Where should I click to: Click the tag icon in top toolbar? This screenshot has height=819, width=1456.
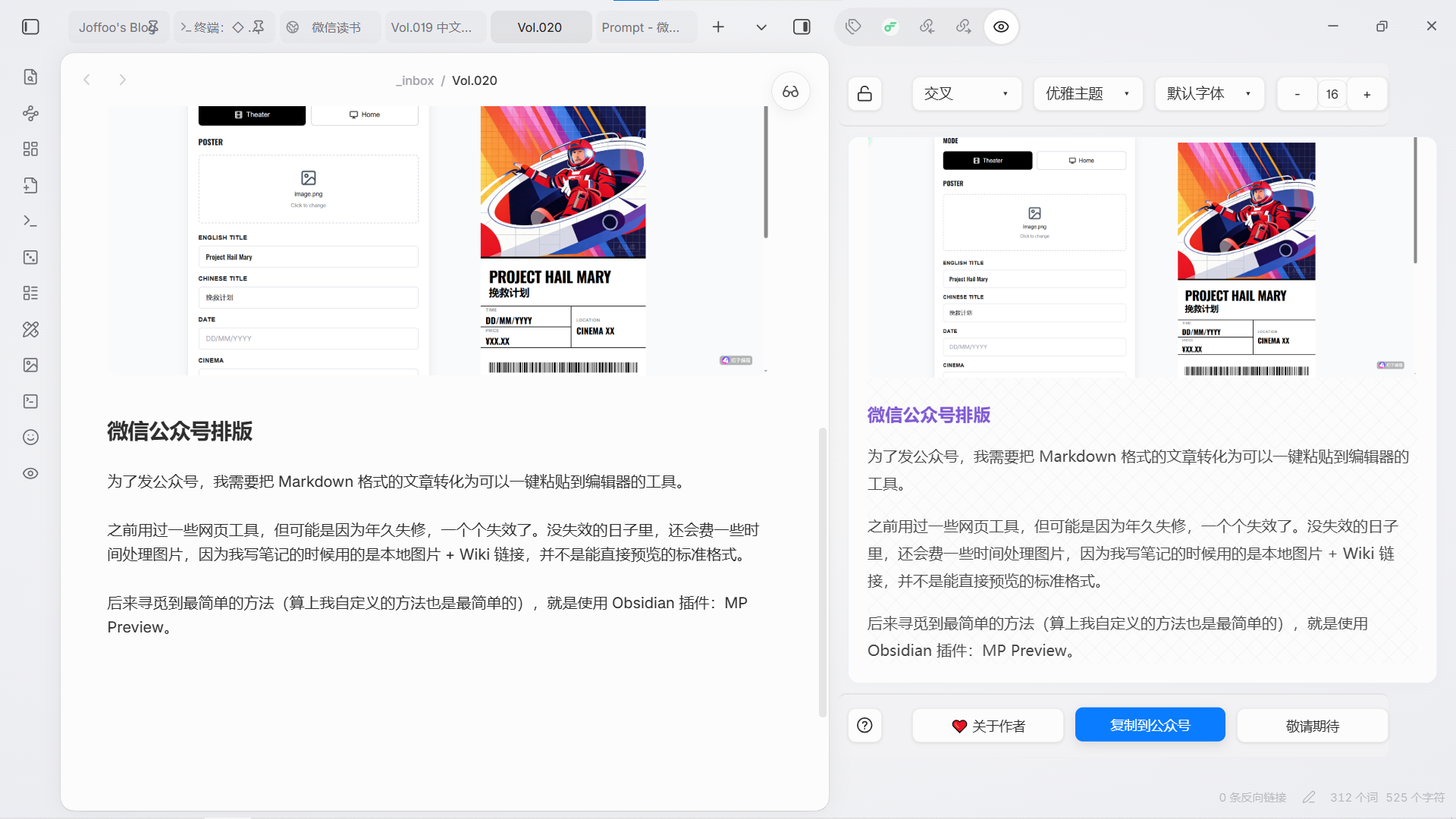(853, 27)
